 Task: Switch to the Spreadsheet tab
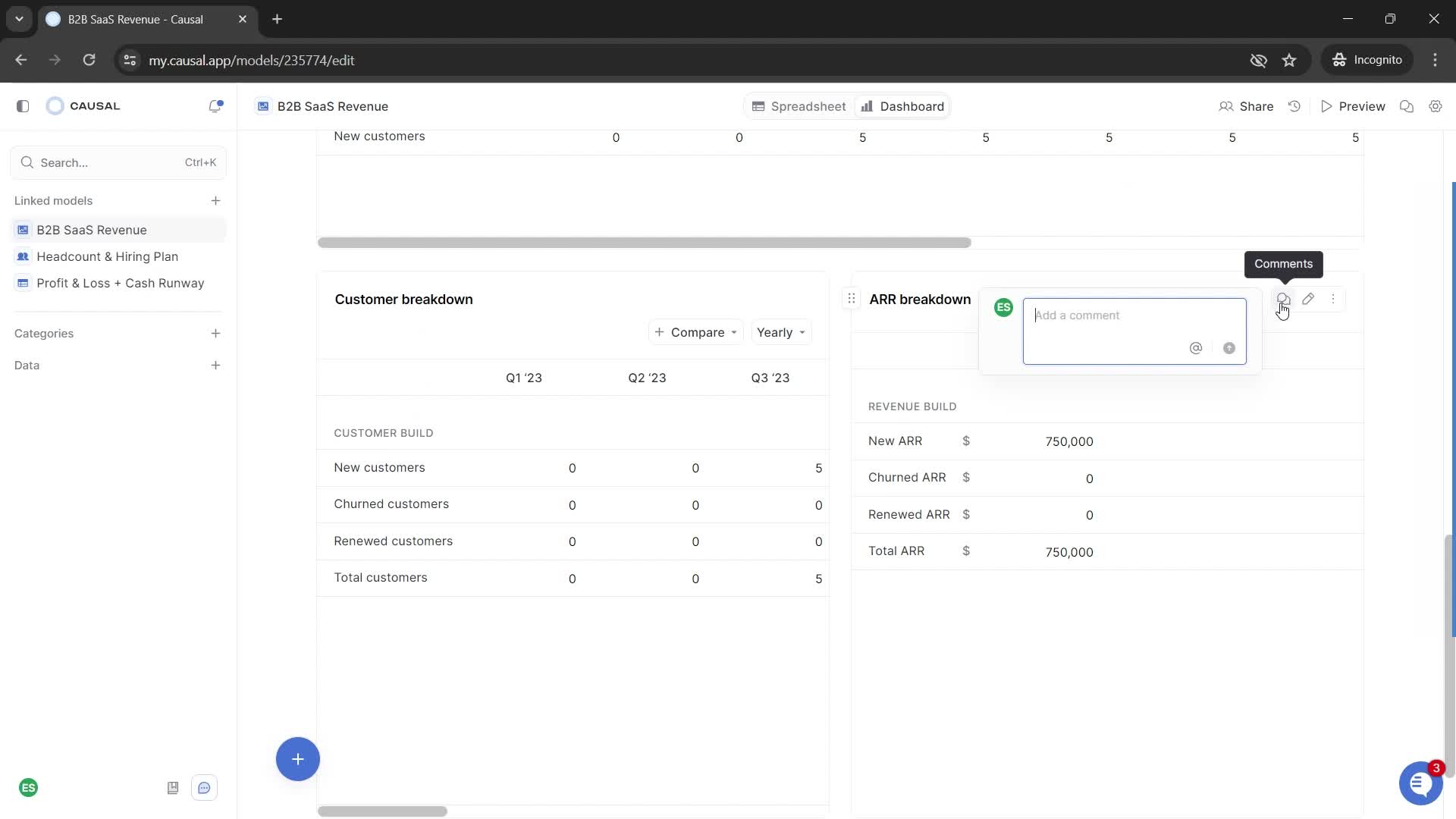800,106
